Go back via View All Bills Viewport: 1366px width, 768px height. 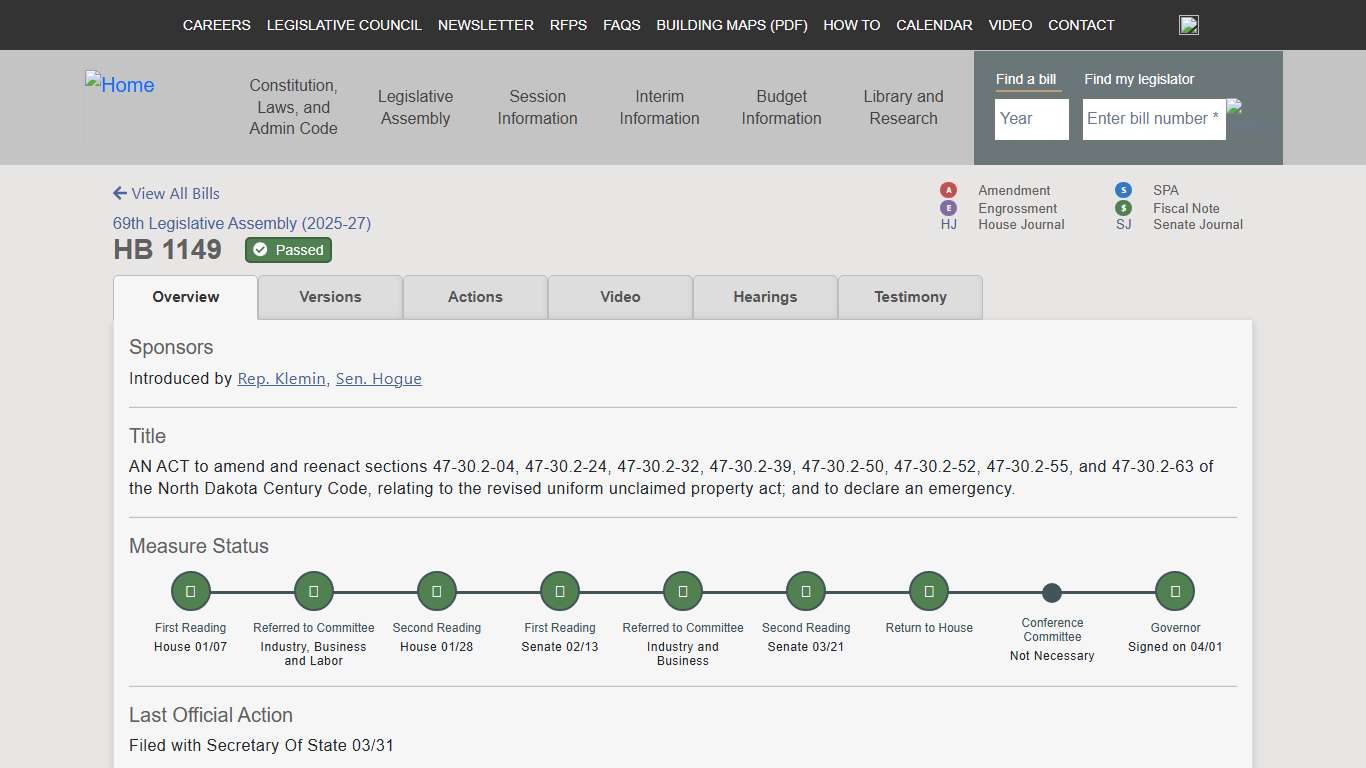pyautogui.click(x=166, y=194)
